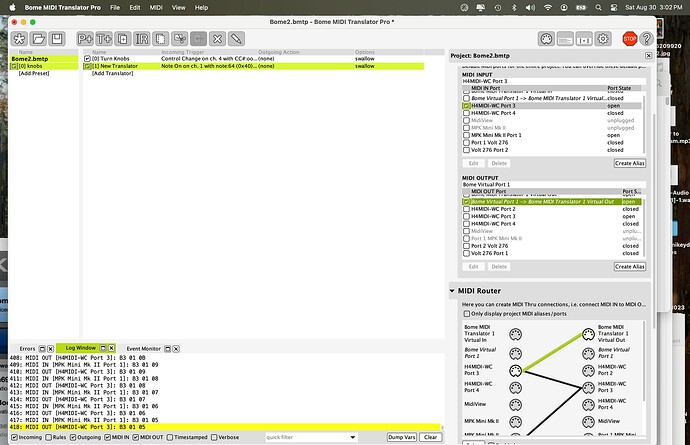Open macOS Spotlight search icon
The height and width of the screenshot is (445, 690).
pyautogui.click(x=598, y=7)
